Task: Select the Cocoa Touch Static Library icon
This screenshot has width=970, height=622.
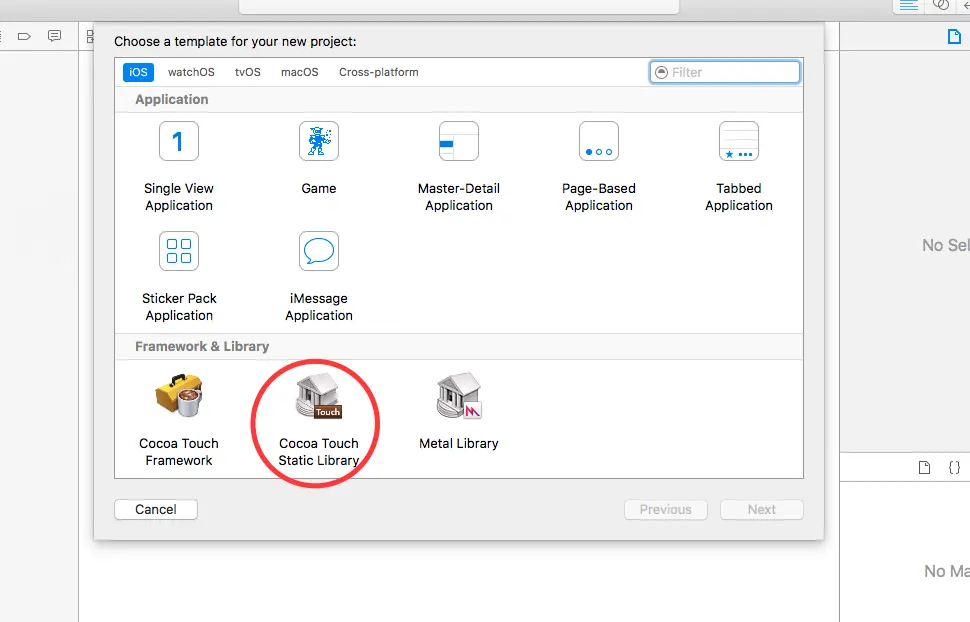Action: pyautogui.click(x=319, y=395)
